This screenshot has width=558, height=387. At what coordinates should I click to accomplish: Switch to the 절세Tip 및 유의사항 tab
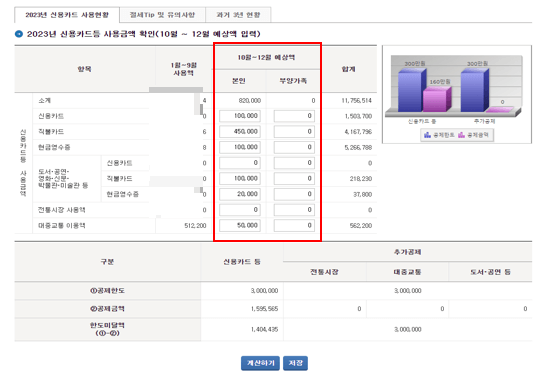[162, 15]
